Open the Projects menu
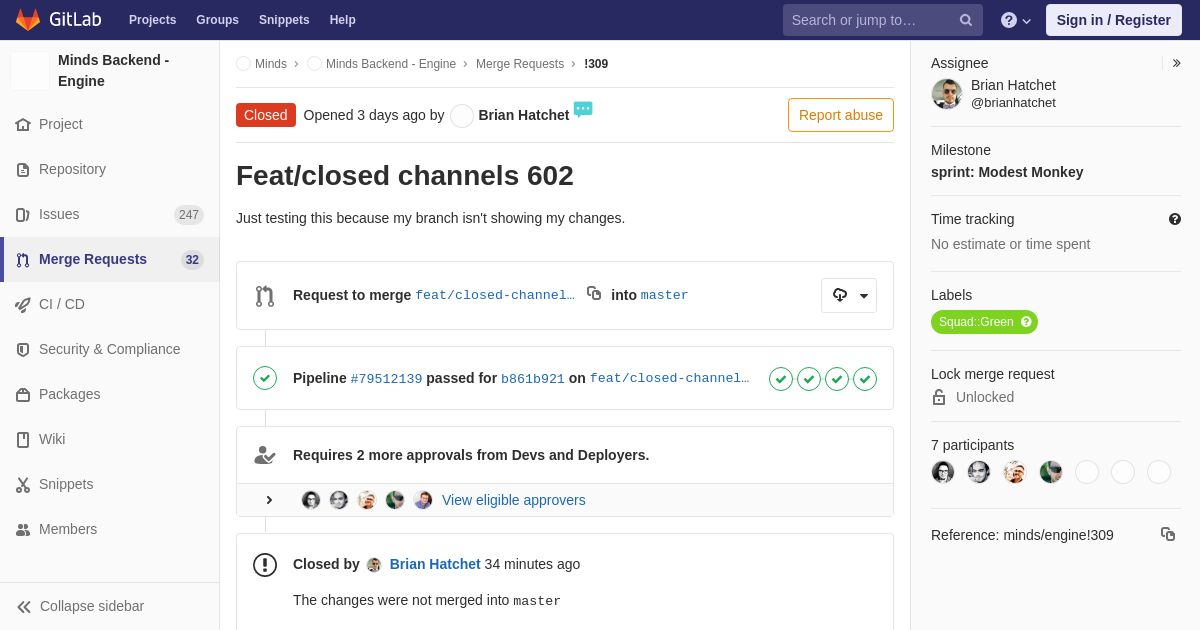The image size is (1200, 630). 152,20
